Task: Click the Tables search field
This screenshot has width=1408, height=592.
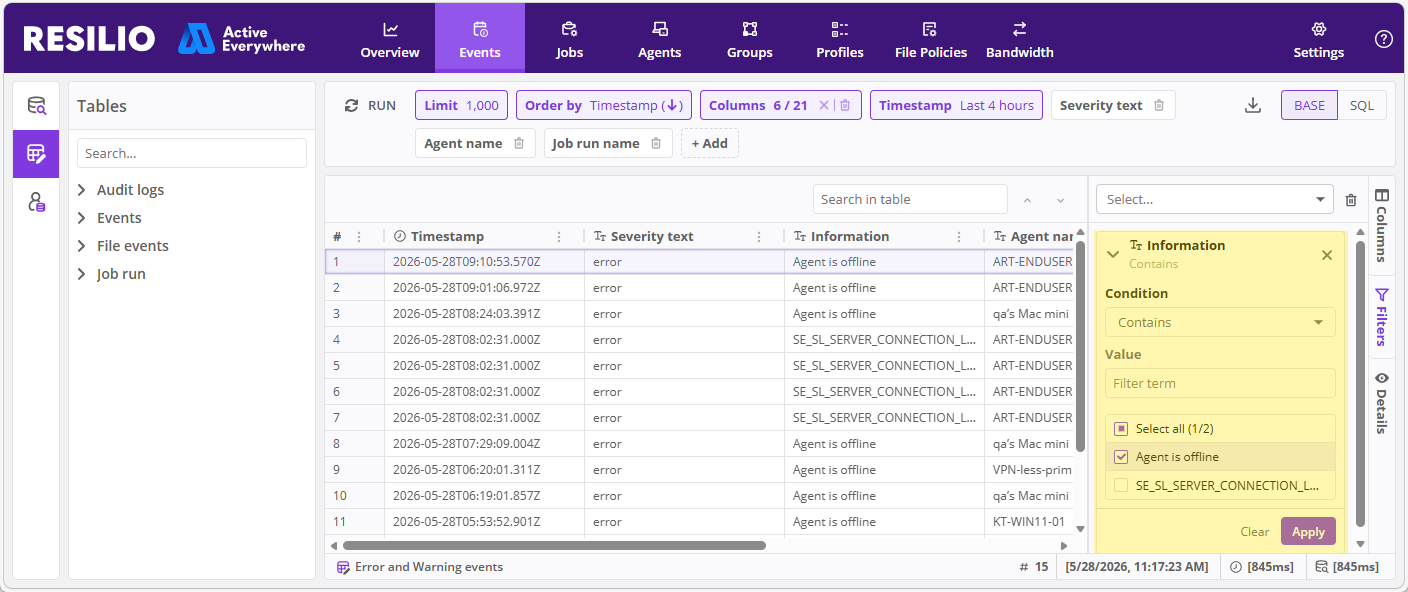Action: click(x=192, y=153)
